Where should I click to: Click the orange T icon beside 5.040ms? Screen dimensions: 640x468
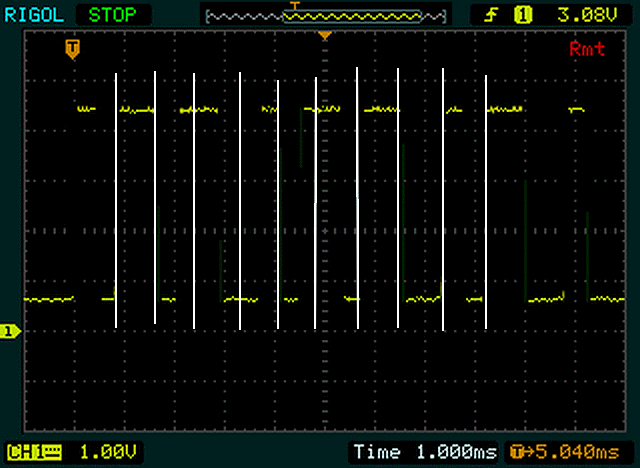[517, 452]
